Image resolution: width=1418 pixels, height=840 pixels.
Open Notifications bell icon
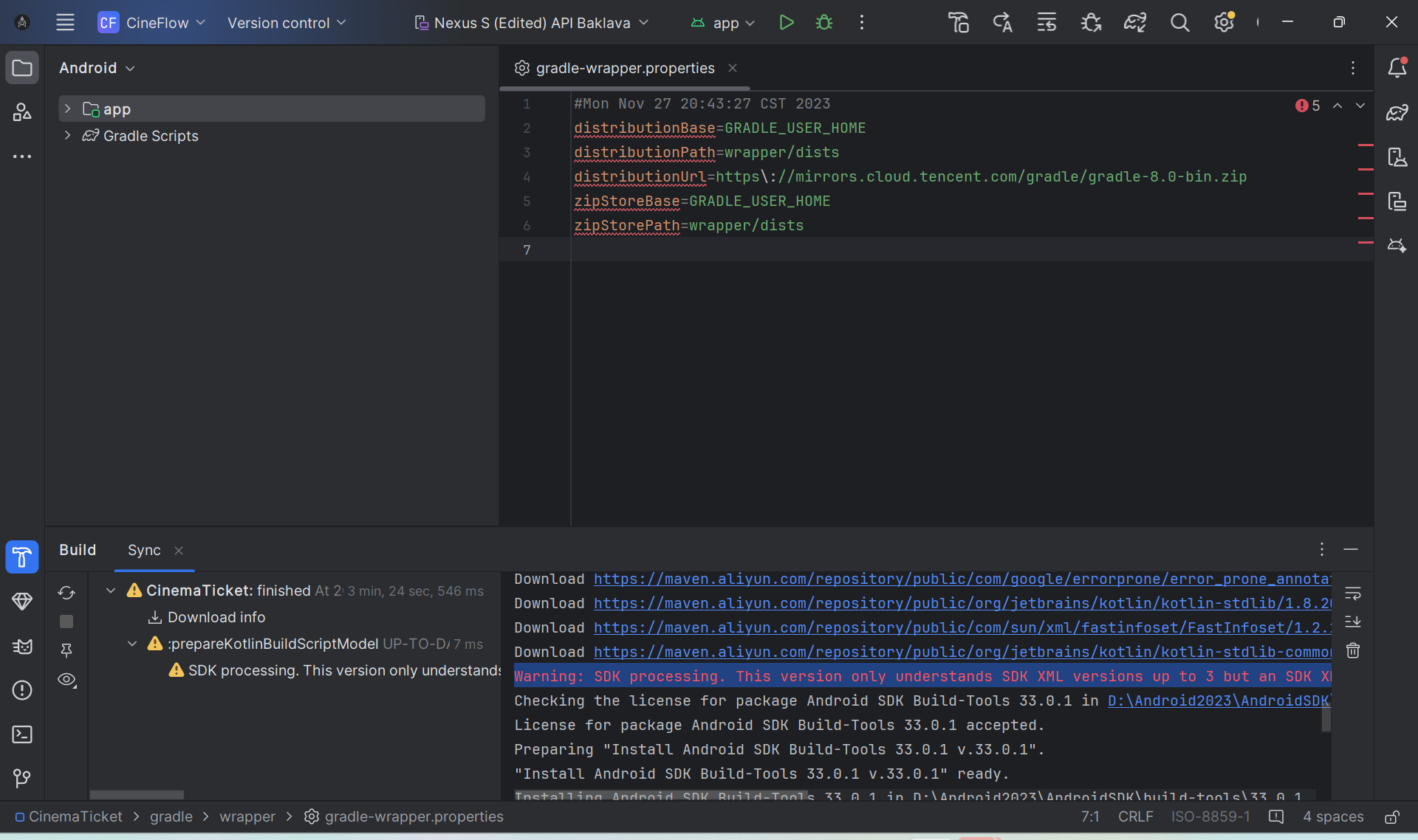point(1397,68)
